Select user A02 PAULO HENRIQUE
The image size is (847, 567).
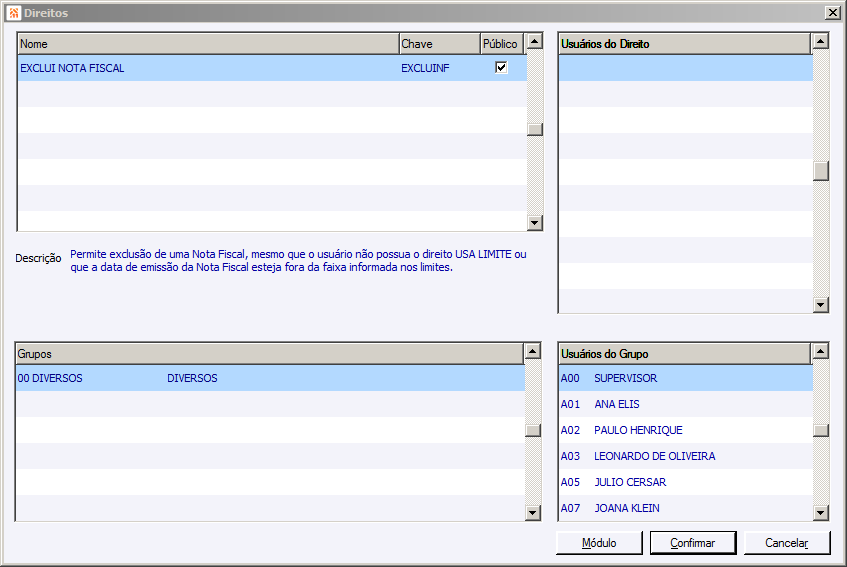(x=686, y=430)
